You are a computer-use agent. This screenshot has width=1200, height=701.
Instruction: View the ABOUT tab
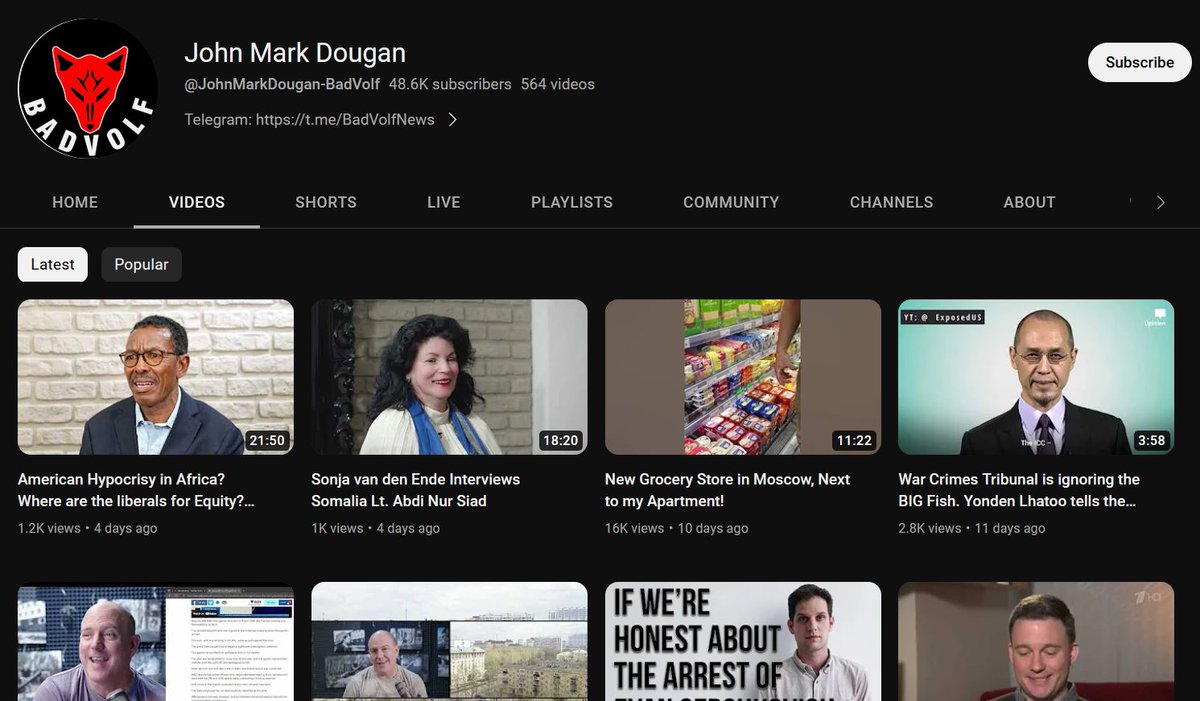pos(1029,202)
